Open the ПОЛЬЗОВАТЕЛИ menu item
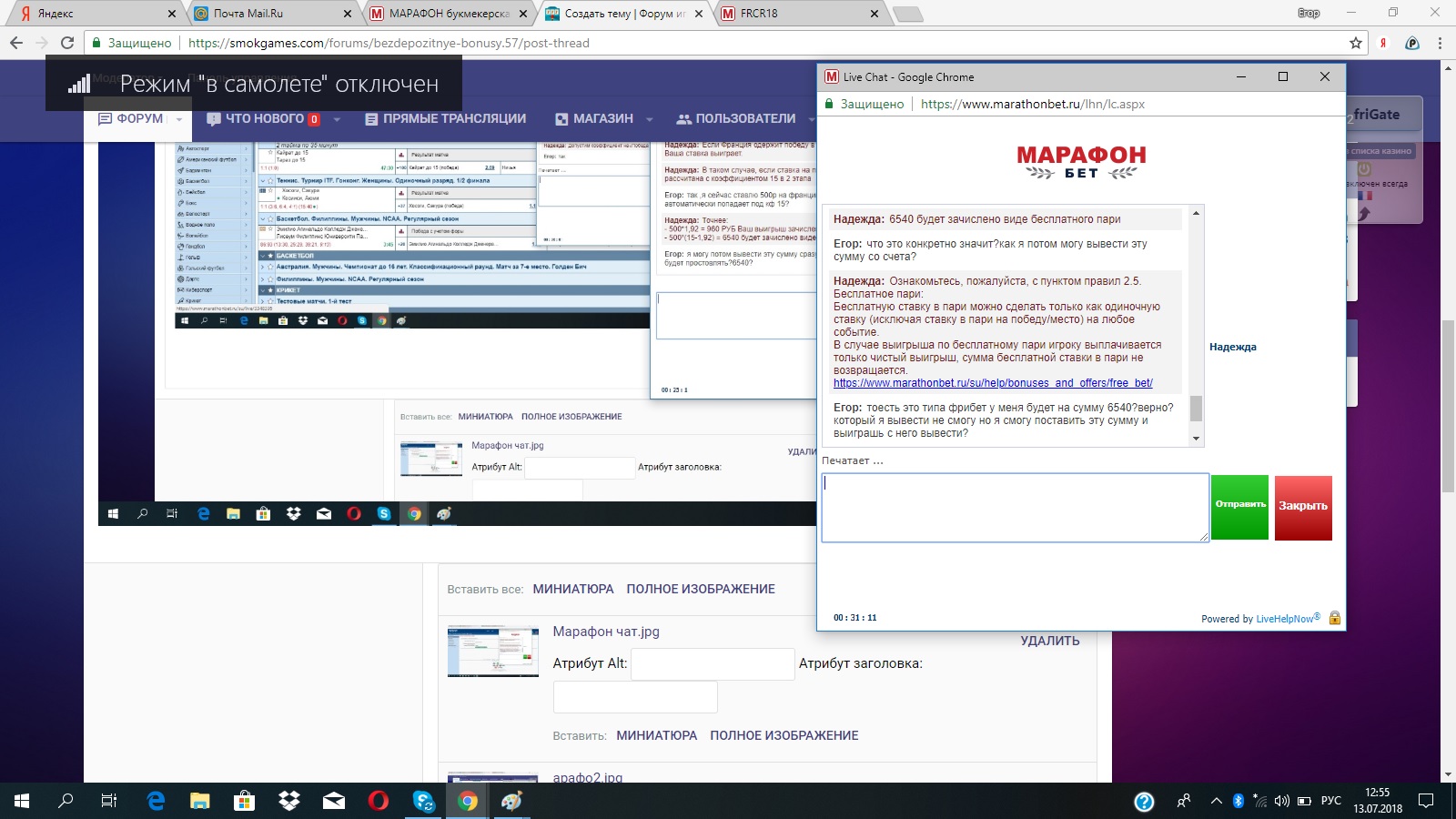 (x=736, y=118)
